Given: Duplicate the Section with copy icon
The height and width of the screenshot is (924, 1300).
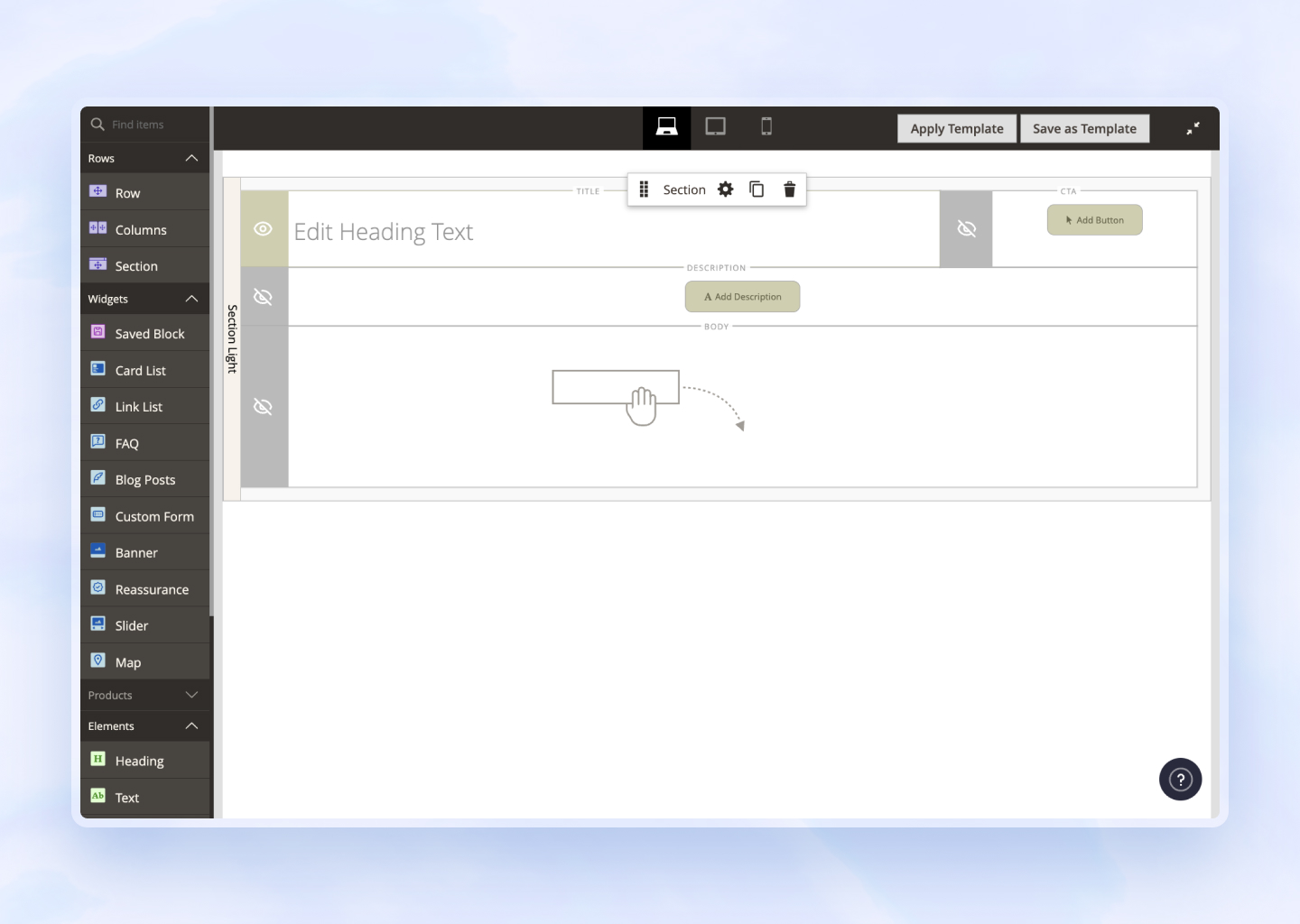Looking at the screenshot, I should 757,189.
